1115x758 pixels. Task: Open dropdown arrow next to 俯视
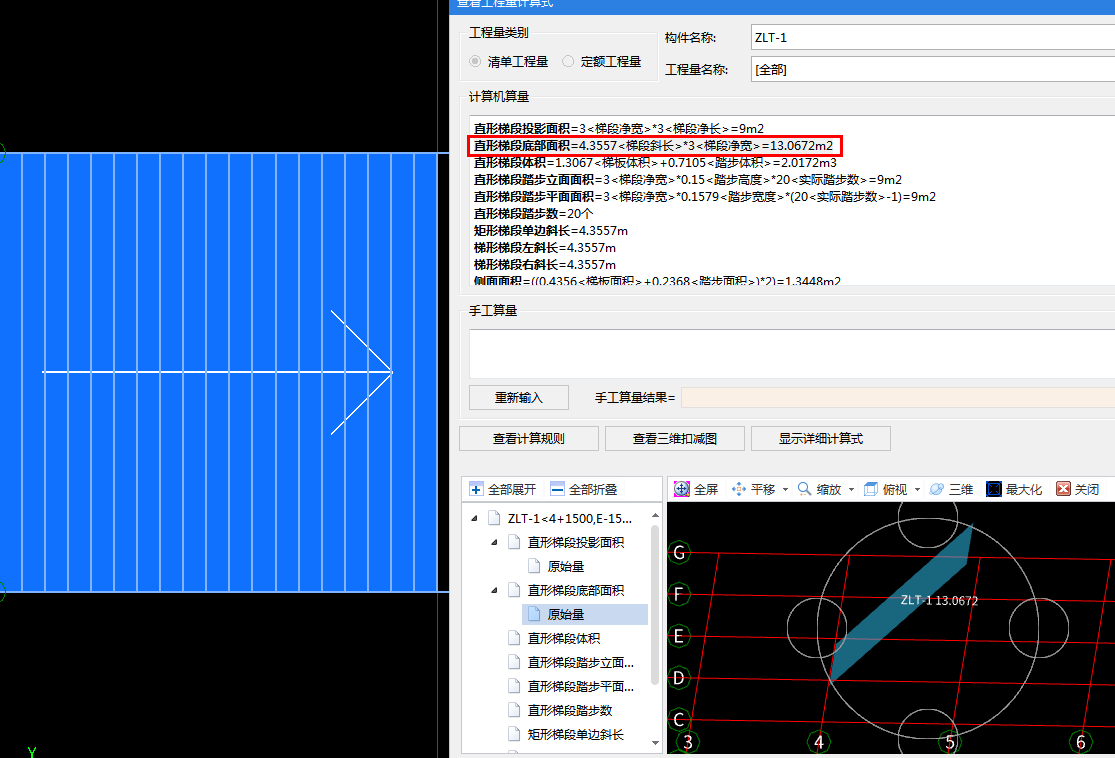(917, 489)
